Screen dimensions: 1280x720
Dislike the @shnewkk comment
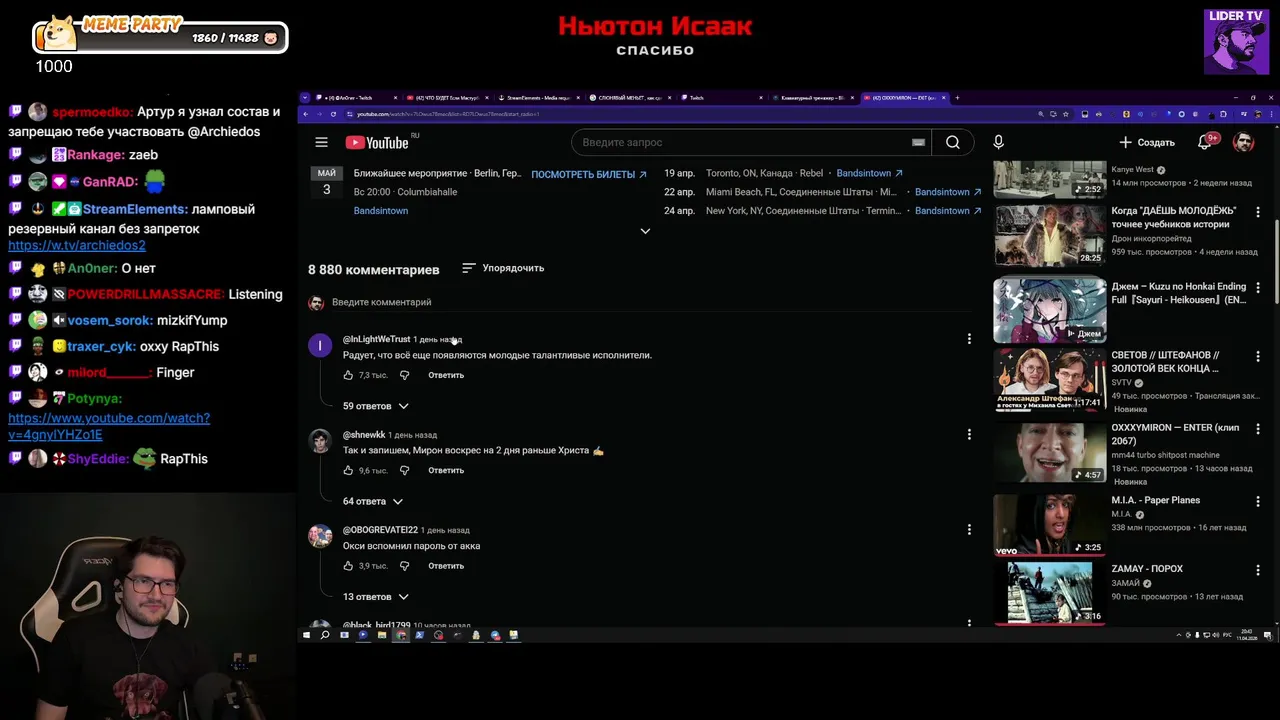[x=404, y=470]
